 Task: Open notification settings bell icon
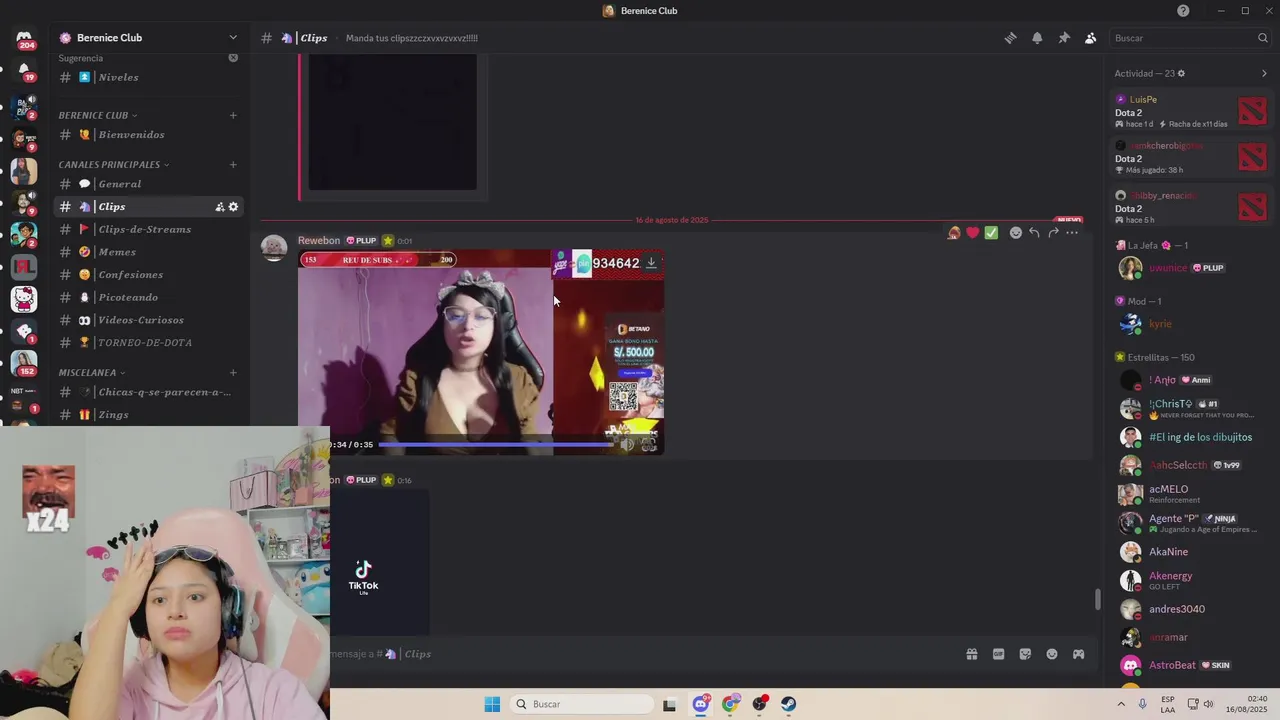point(1037,38)
